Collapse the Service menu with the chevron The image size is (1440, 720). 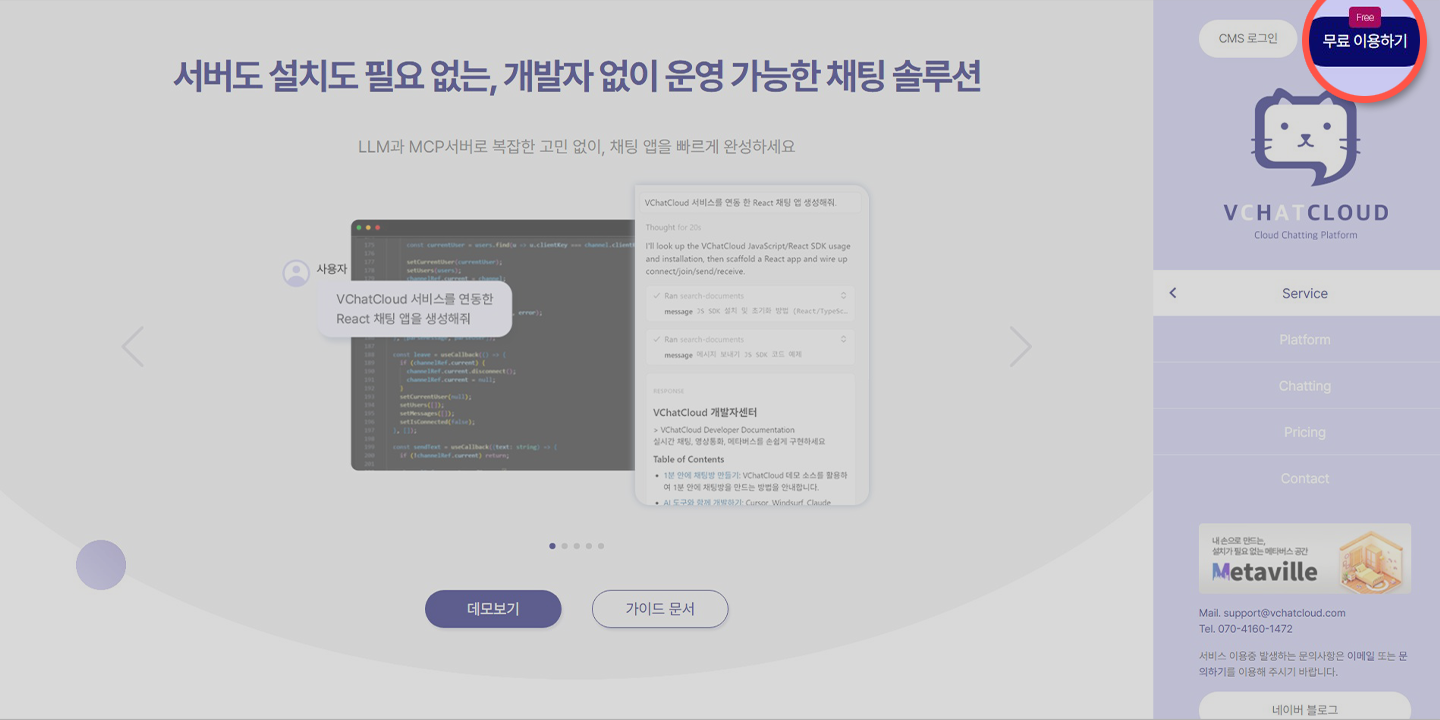1172,292
